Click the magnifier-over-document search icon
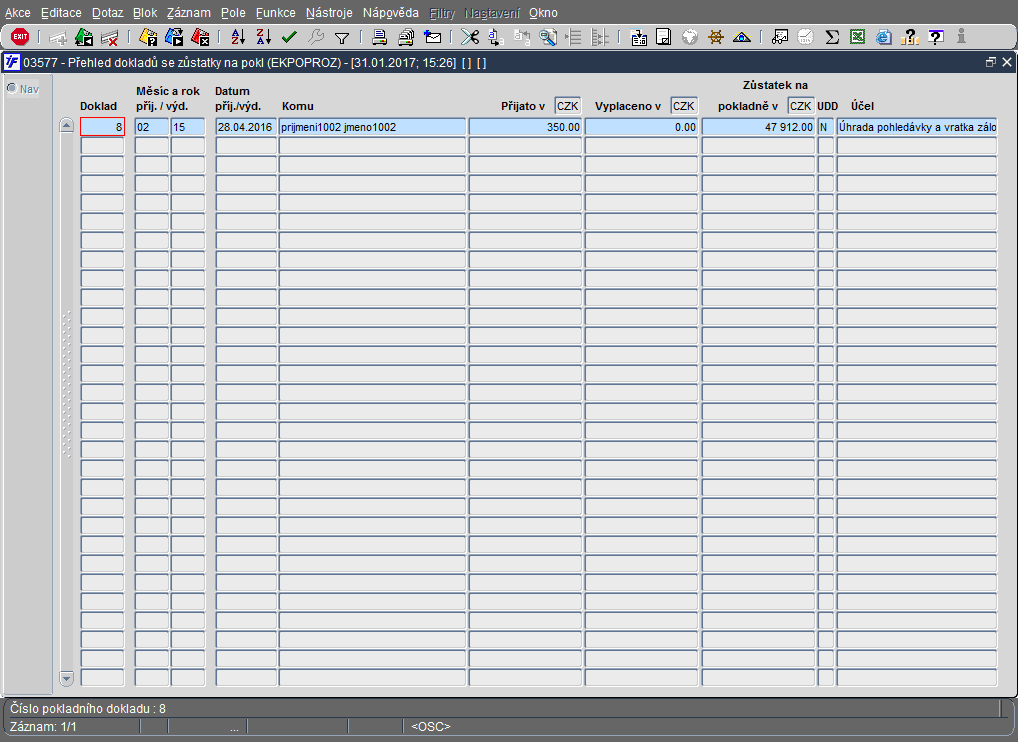Screen dimensions: 1018x742 pyautogui.click(x=548, y=37)
